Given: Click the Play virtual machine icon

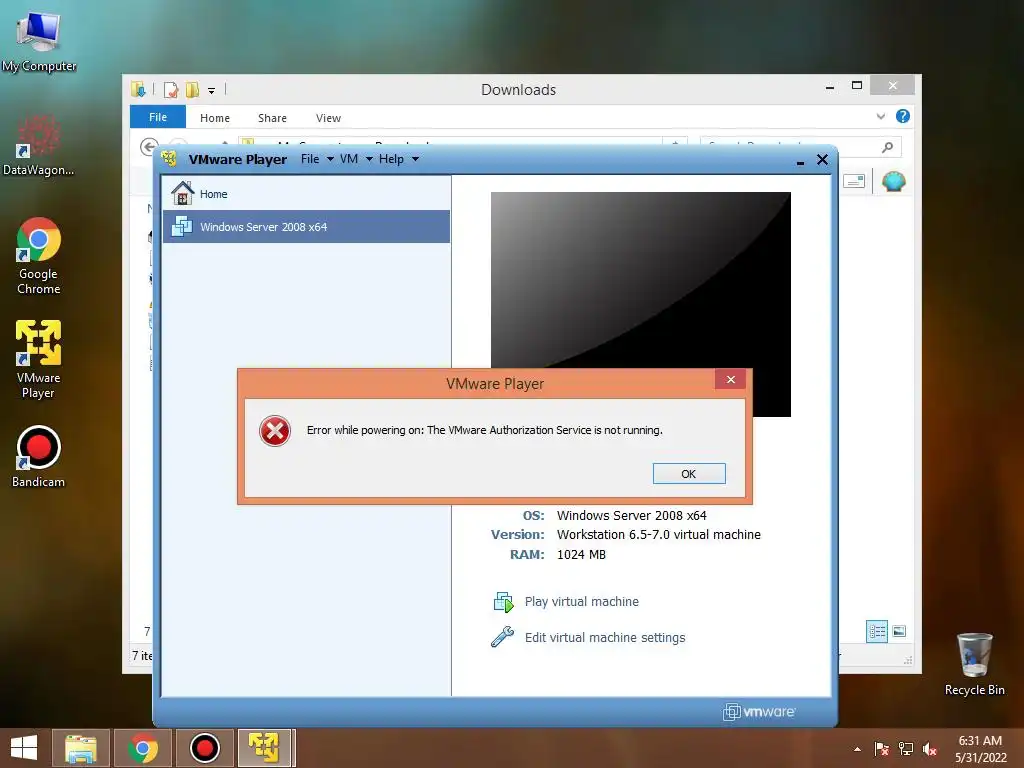Looking at the screenshot, I should pos(503,601).
